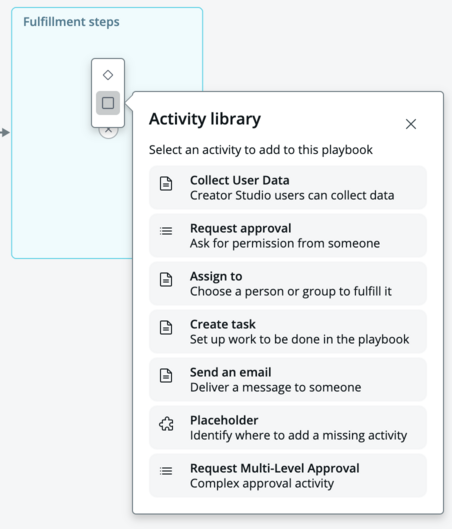Add Send an email activity

click(x=288, y=379)
